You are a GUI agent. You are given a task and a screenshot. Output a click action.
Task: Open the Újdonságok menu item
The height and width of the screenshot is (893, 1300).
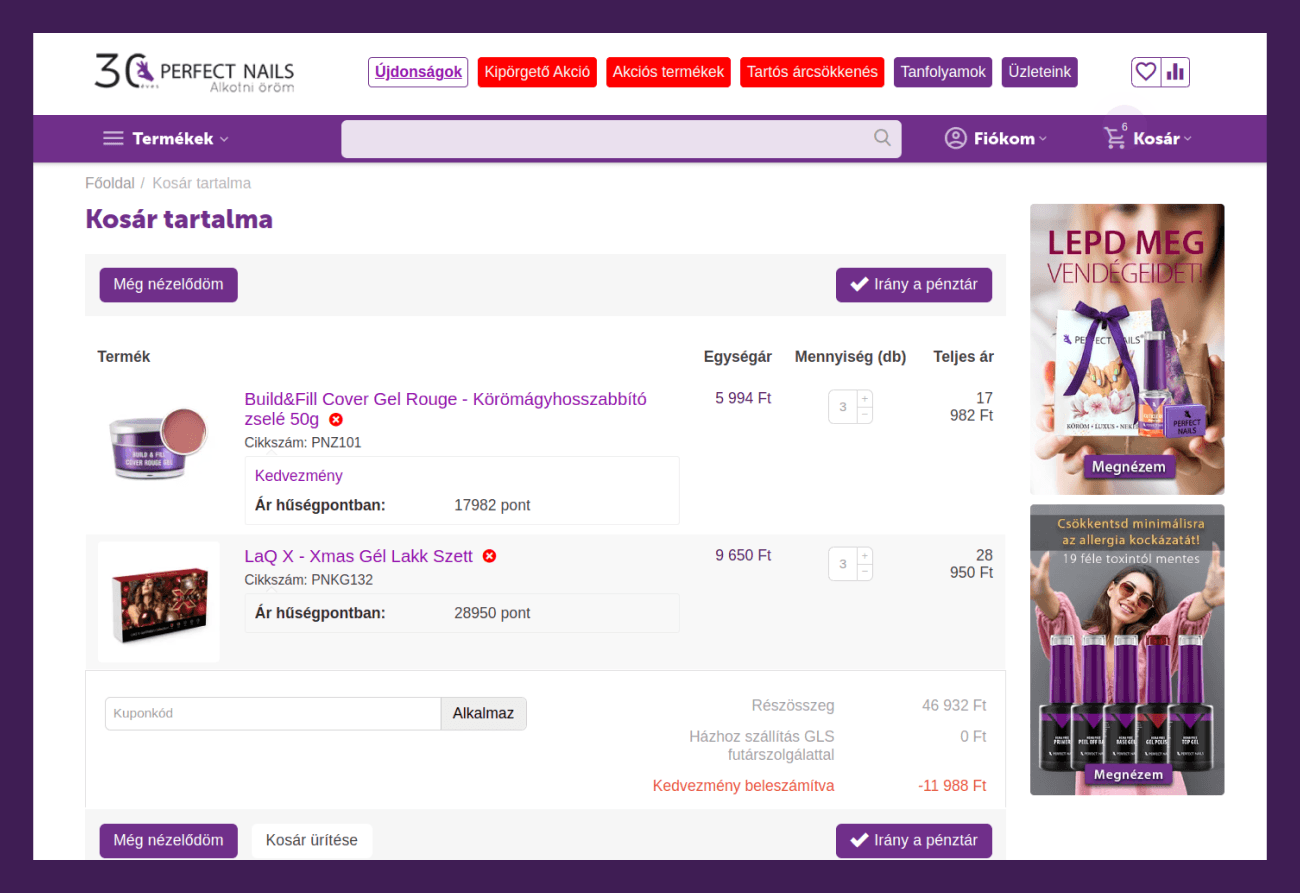pos(418,72)
